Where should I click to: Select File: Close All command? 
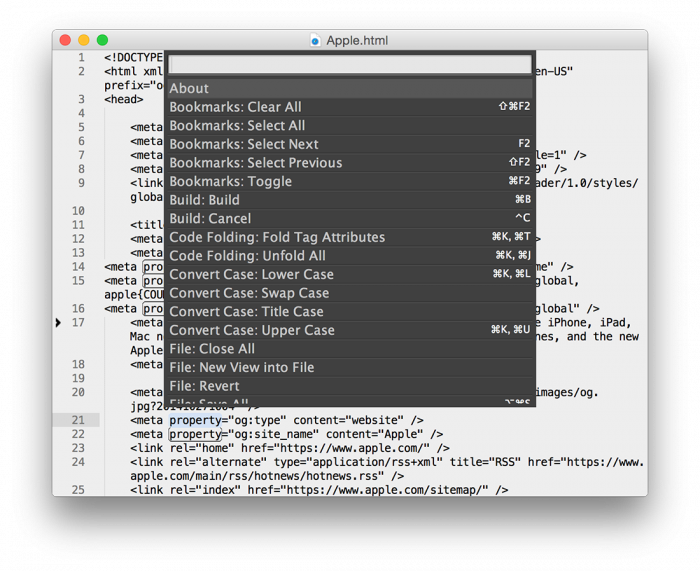(350, 349)
